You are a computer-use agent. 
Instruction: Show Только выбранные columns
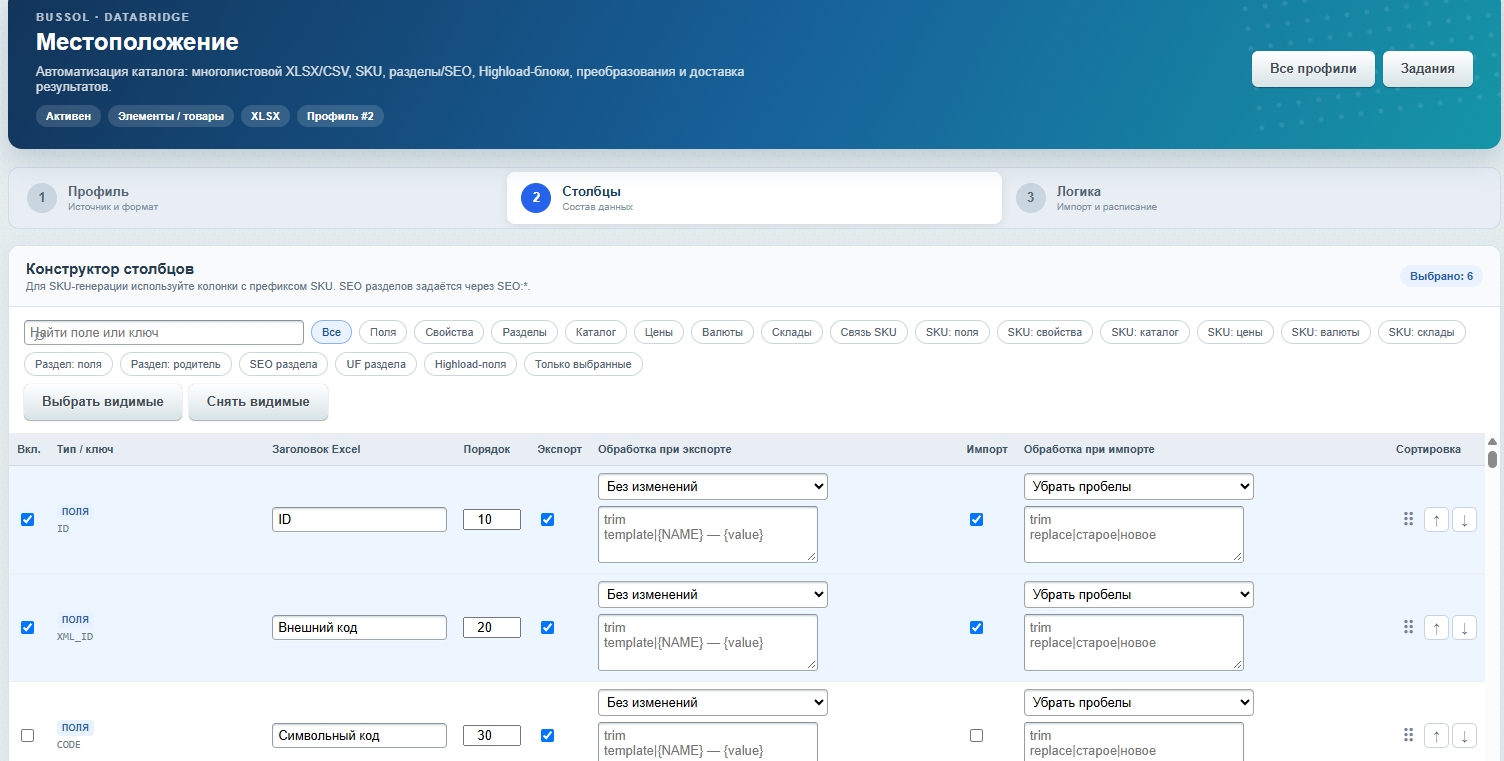coord(583,364)
